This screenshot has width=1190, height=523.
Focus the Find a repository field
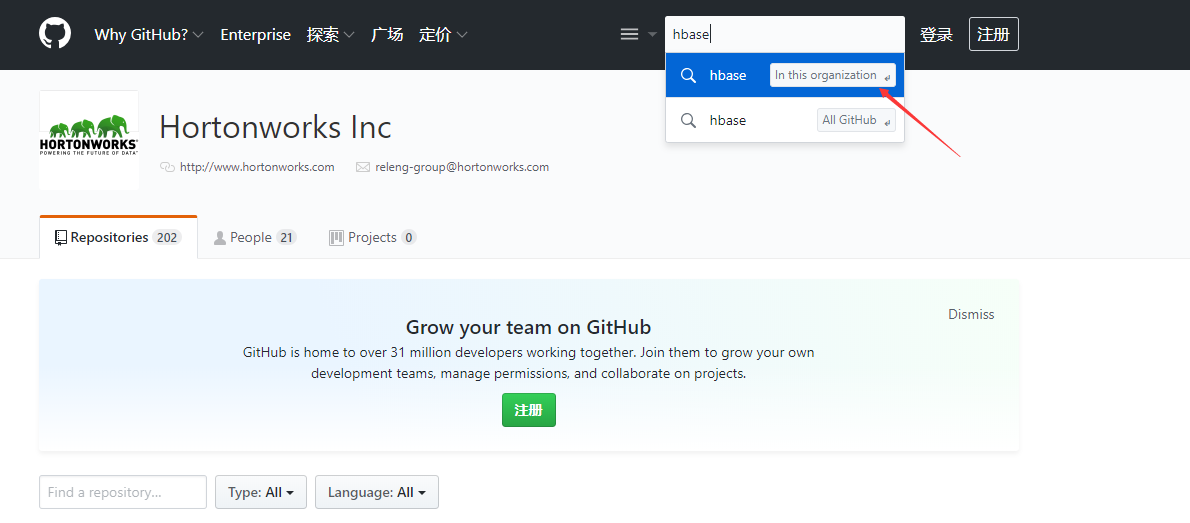coord(123,492)
